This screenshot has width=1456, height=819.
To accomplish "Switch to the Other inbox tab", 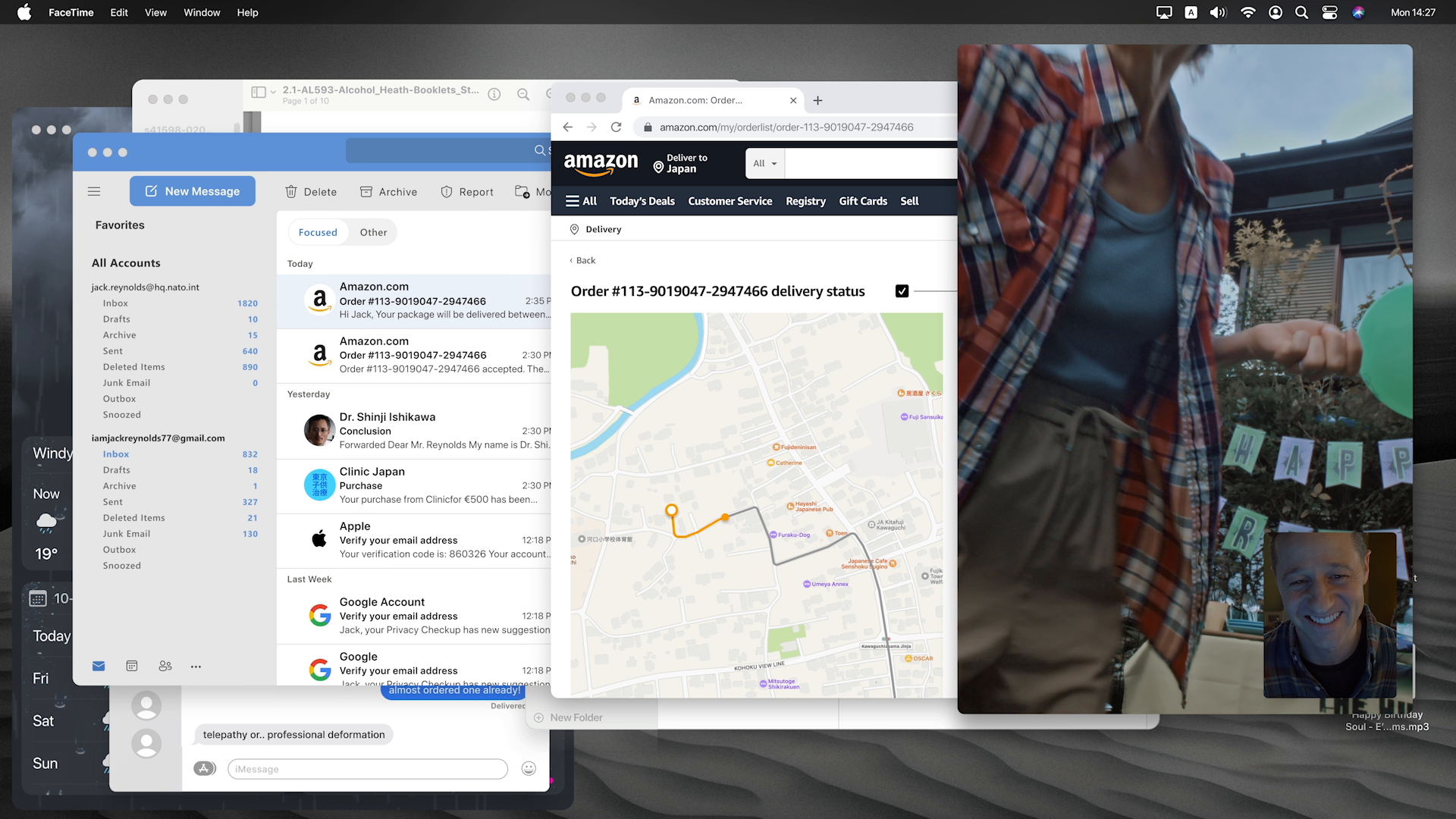I will click(x=373, y=232).
